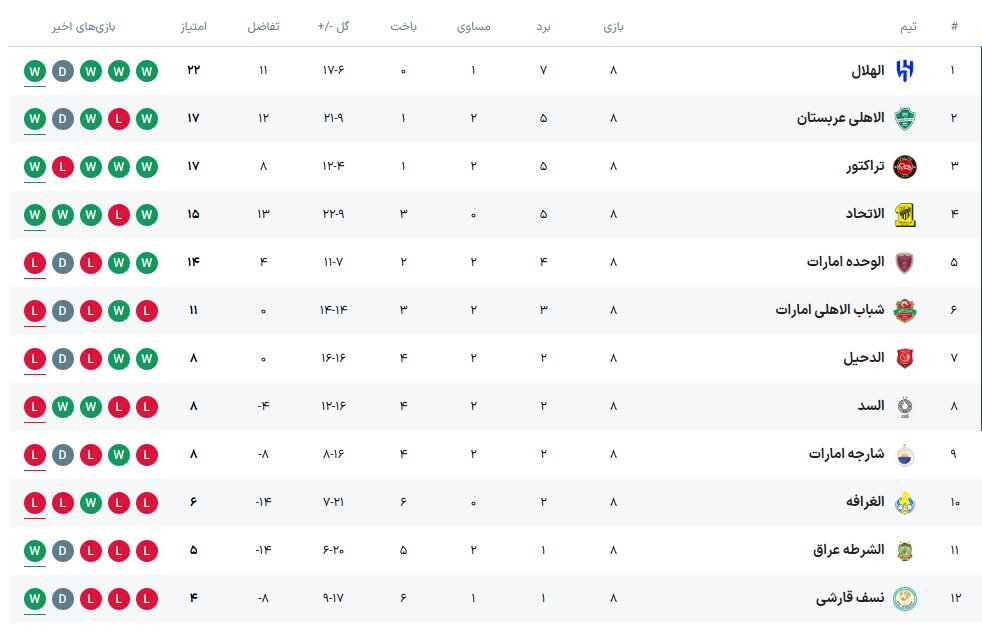Click the الاتحاد club badge
This screenshot has width=982, height=639.
point(904,214)
